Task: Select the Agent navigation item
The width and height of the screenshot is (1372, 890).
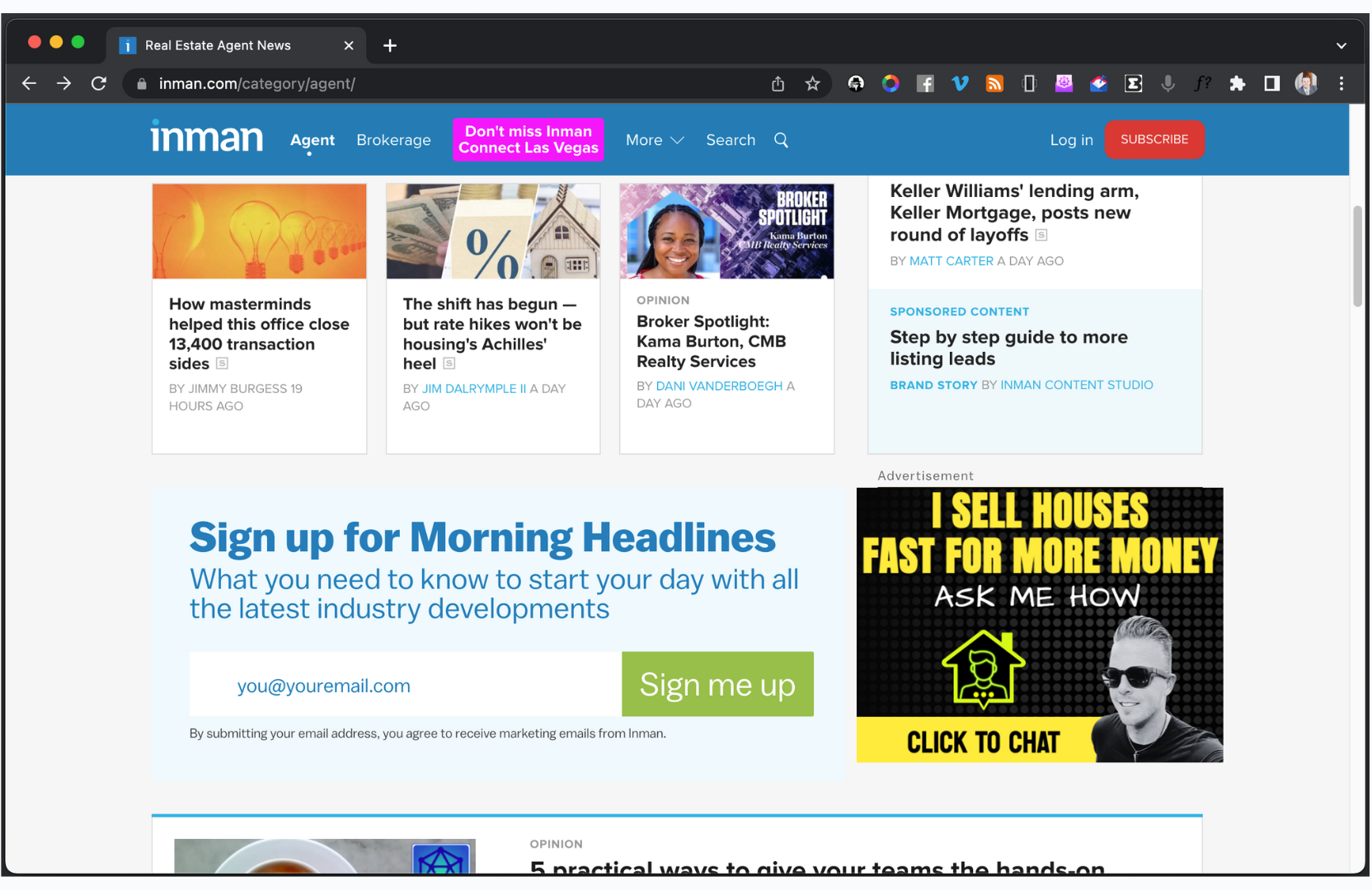Action: click(x=312, y=140)
